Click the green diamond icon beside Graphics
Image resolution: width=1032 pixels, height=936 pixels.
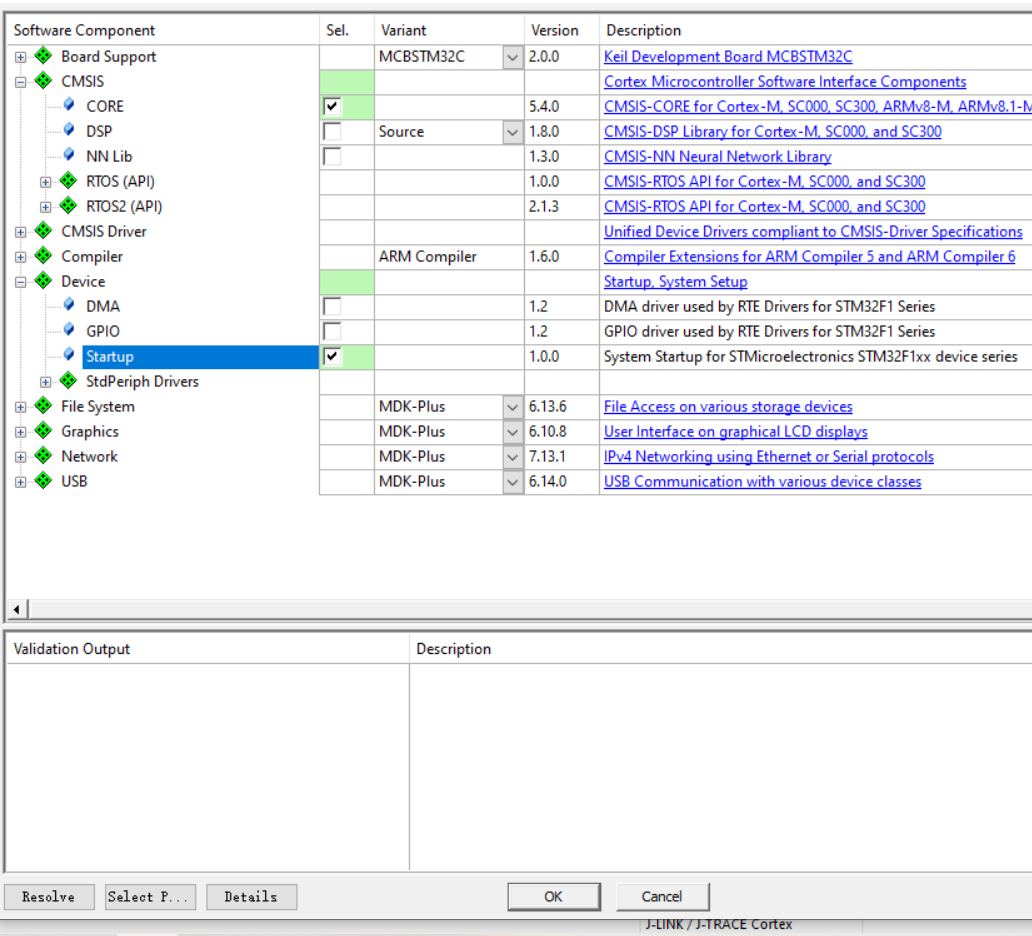click(x=43, y=430)
